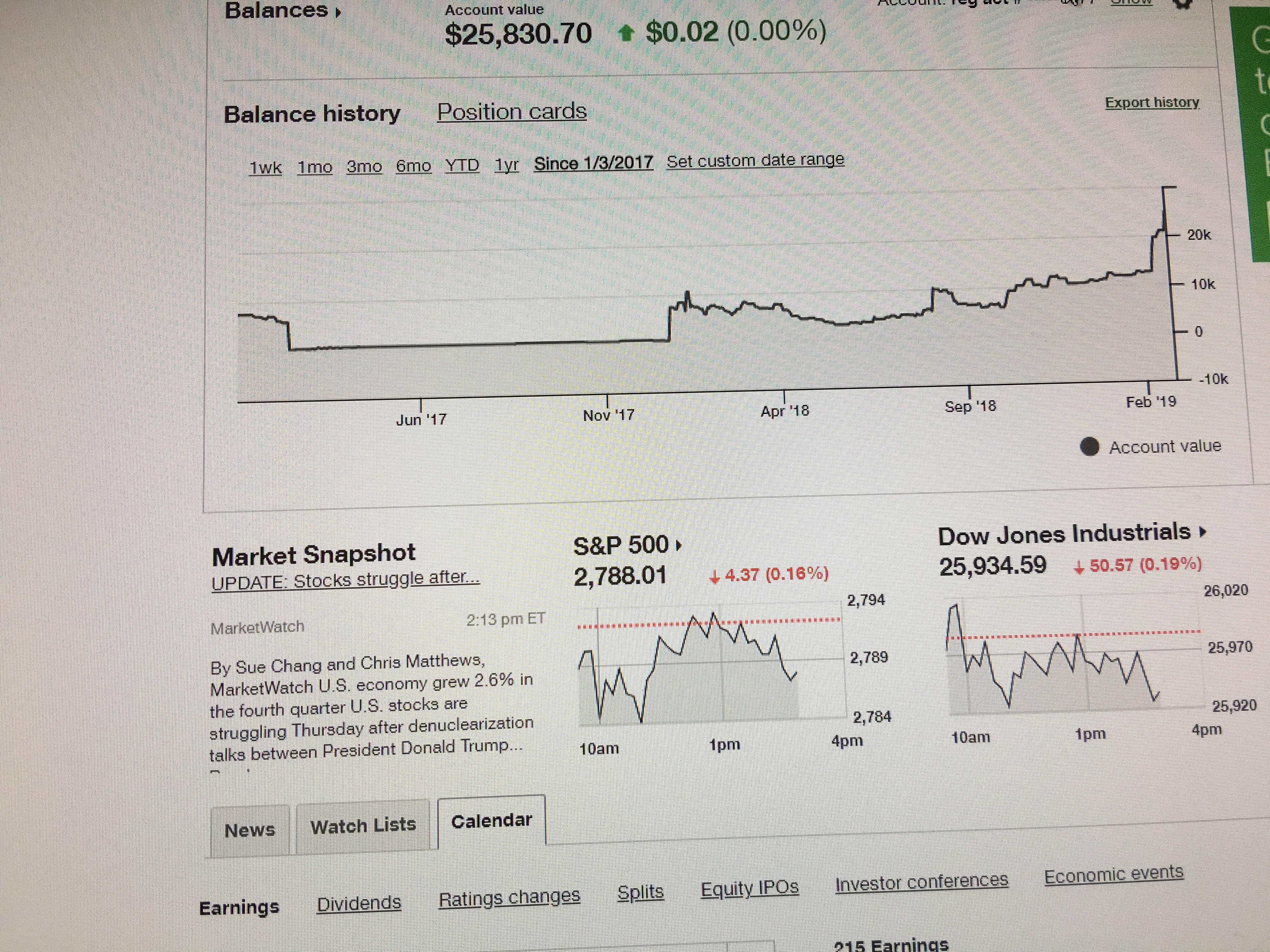Switch to the Watch Lists tab
The image size is (1270, 952).
point(363,825)
